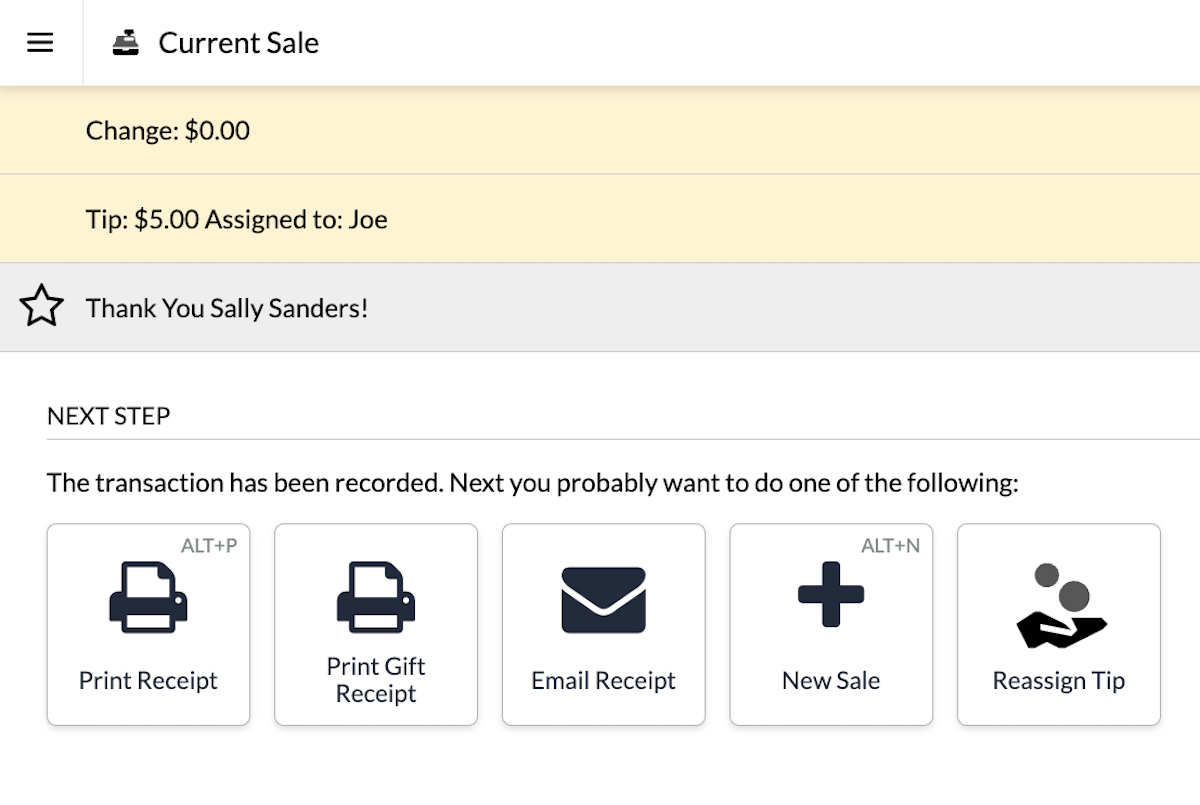Click the printer icon above Print Receipt
This screenshot has width=1200, height=805.
click(148, 598)
